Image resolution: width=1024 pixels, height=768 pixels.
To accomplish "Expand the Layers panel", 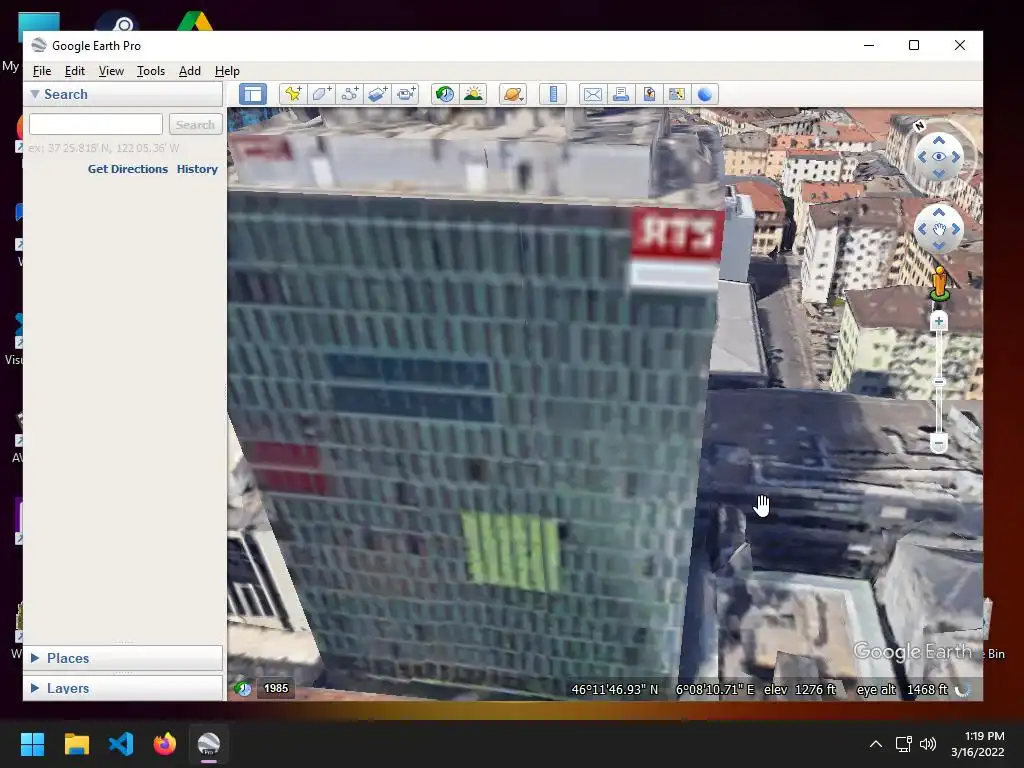I will tap(35, 688).
